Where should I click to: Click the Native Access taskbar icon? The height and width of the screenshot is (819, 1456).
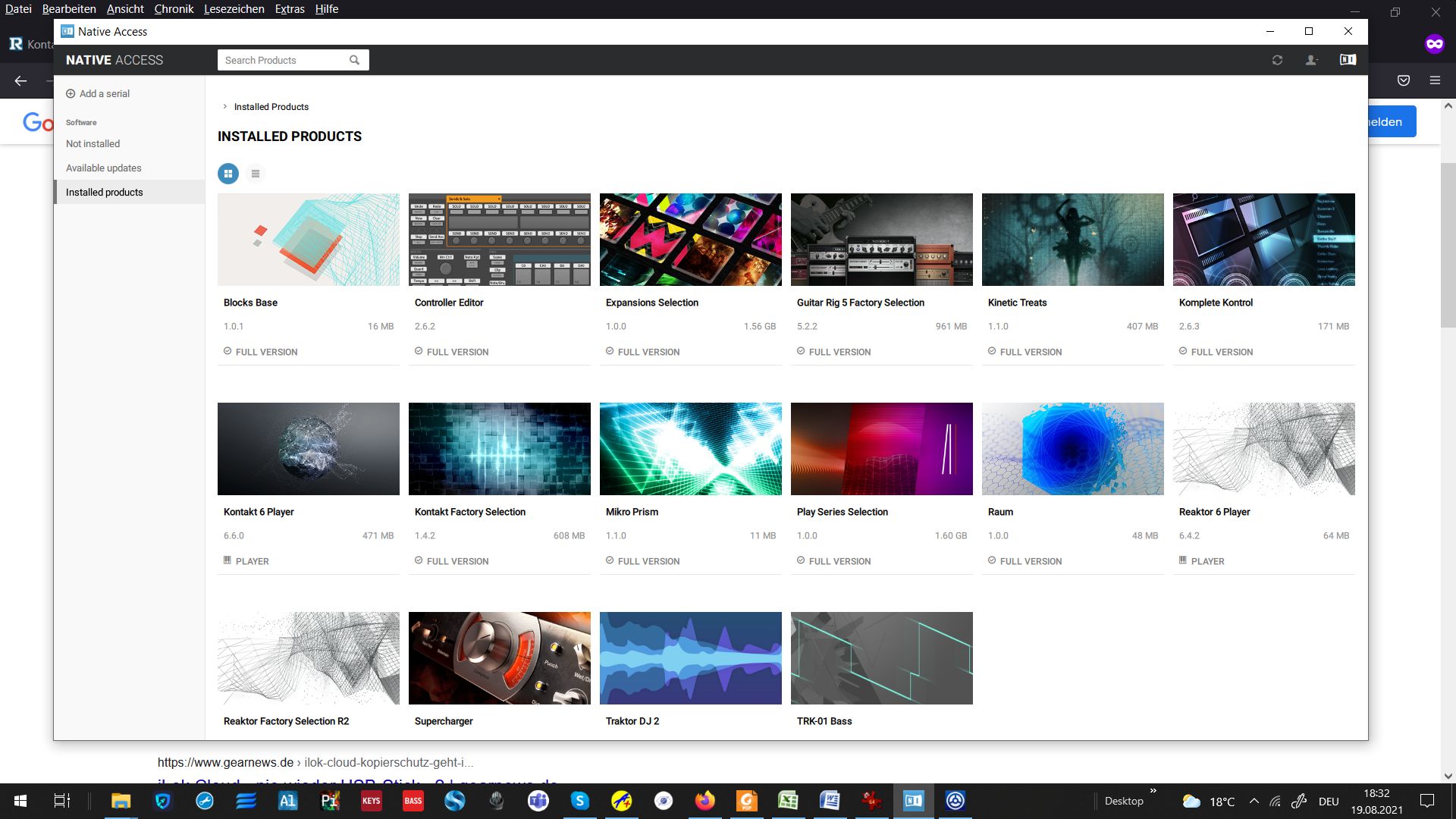point(913,801)
